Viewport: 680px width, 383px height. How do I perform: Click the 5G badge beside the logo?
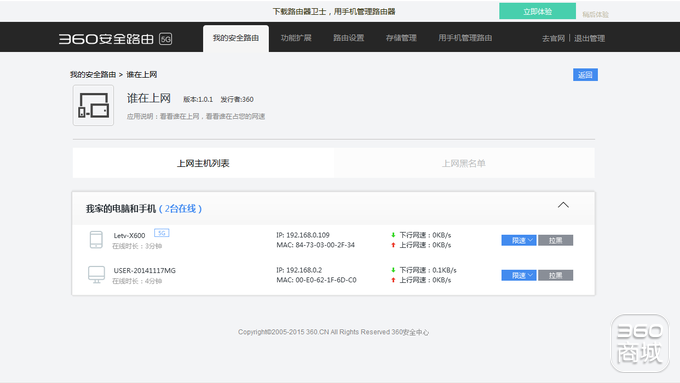coord(166,39)
